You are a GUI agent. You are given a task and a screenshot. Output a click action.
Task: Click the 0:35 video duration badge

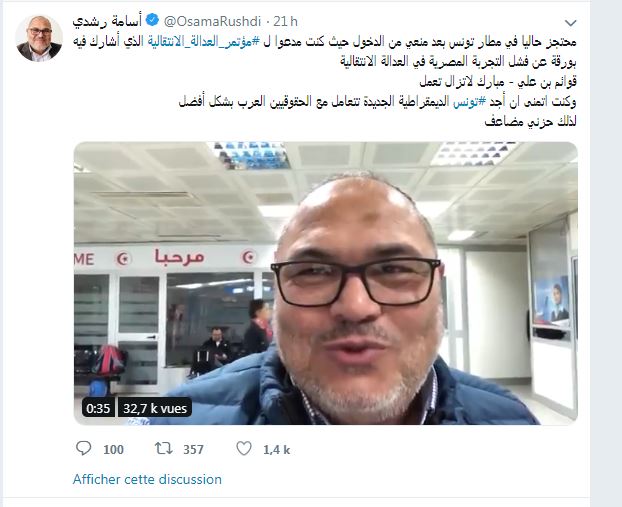pyautogui.click(x=98, y=408)
